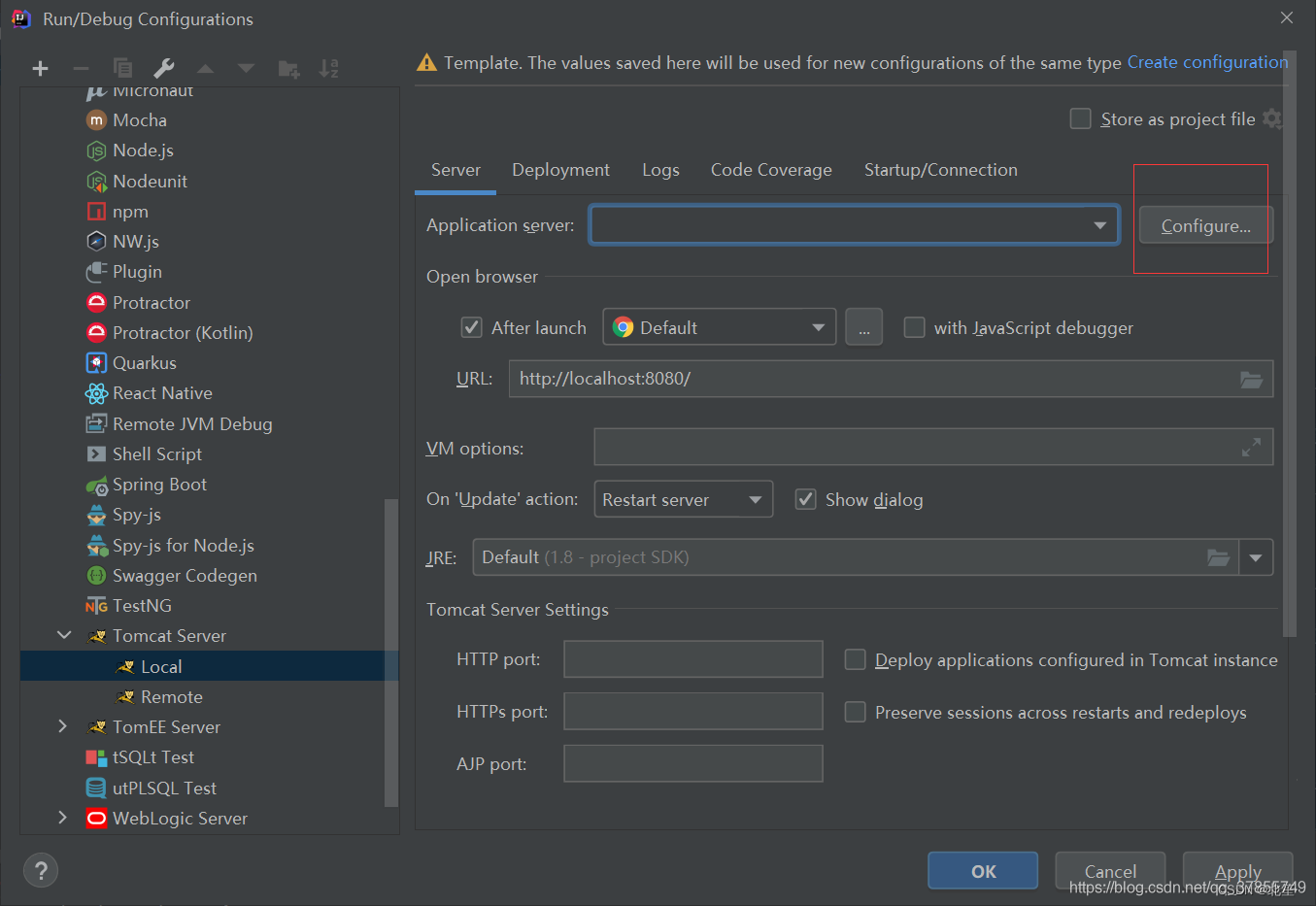Select Remote under Tomcat Server

coord(209,696)
